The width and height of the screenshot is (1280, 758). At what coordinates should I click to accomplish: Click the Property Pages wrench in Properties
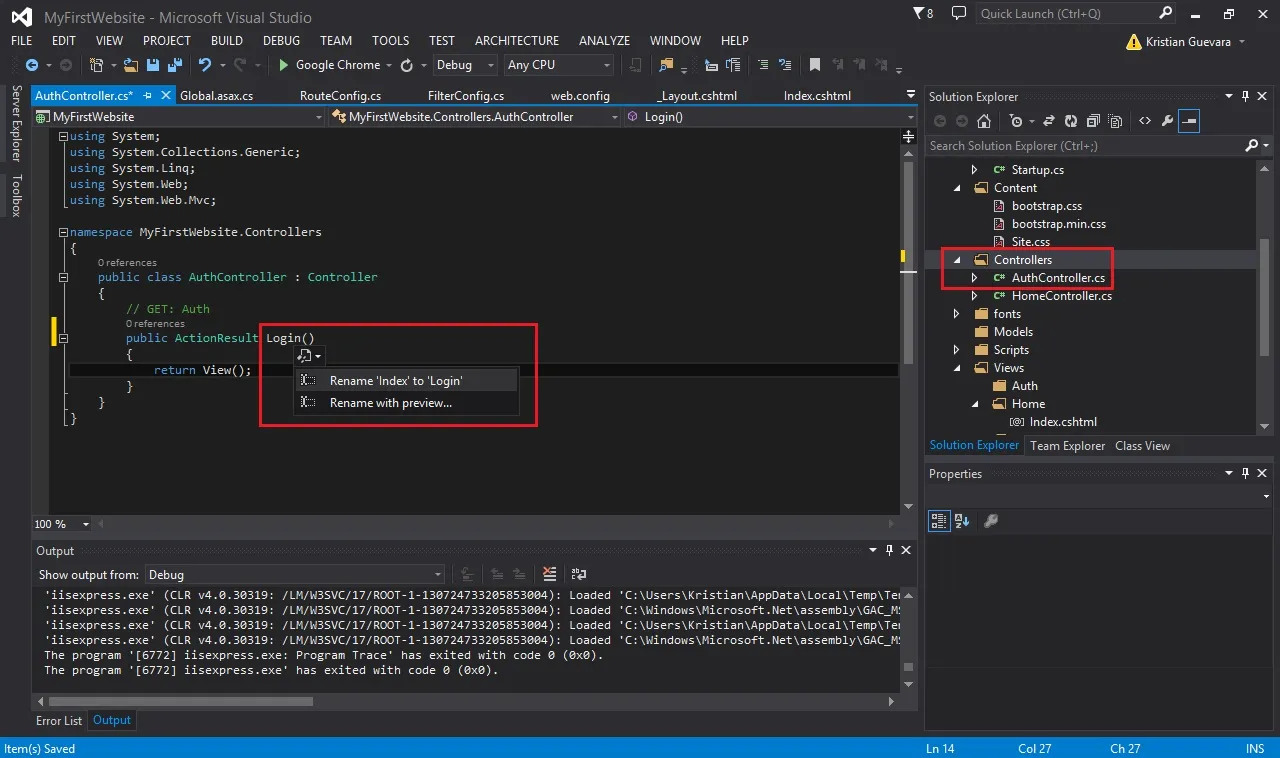[991, 521]
